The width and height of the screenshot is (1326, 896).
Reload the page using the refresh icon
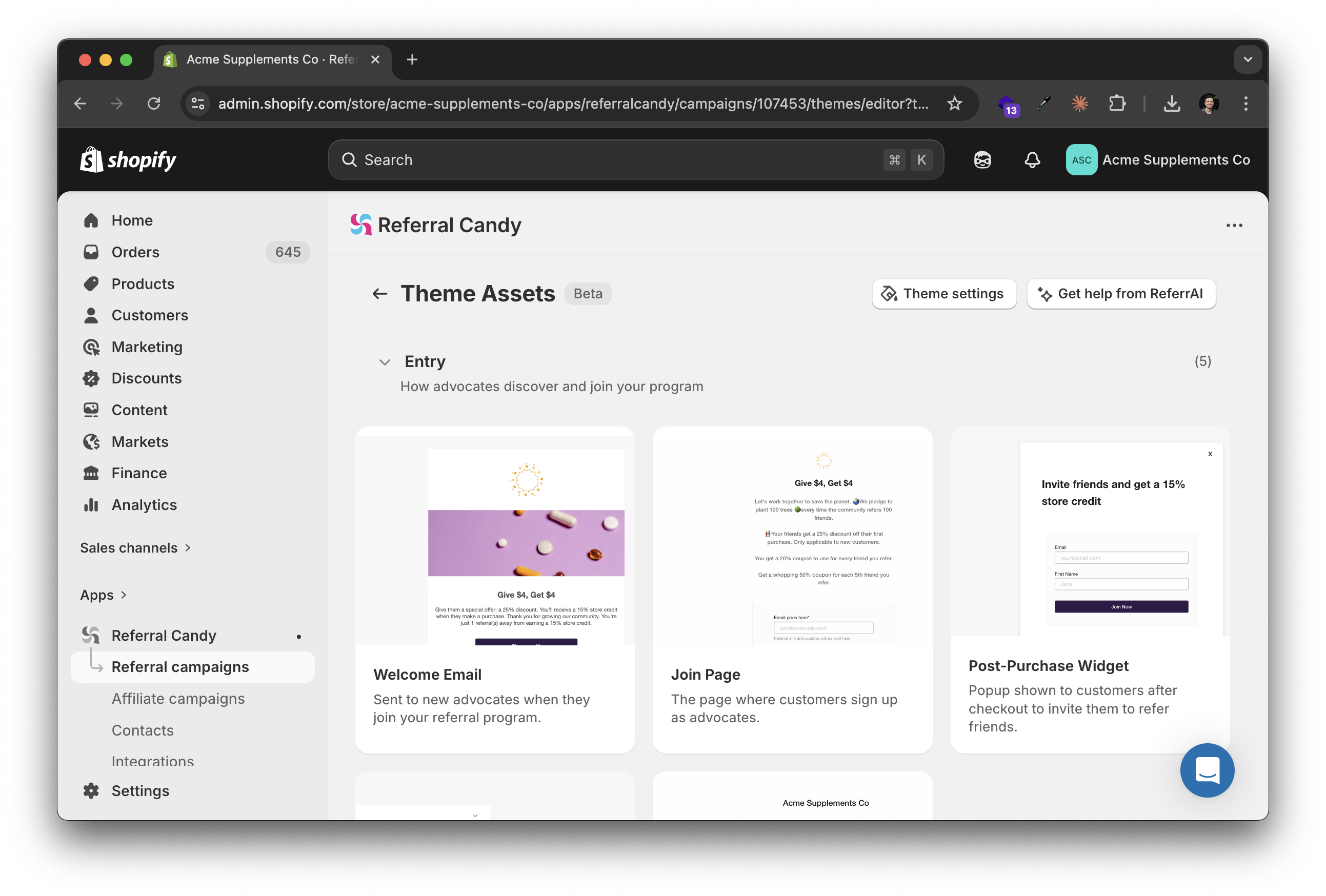[153, 104]
